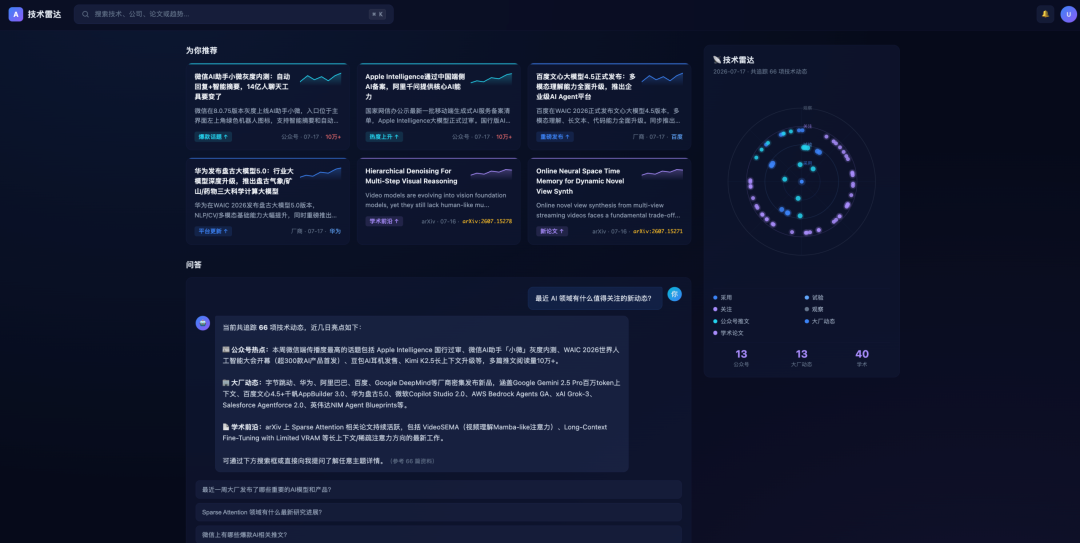
Task: Ask suggested question 最近一周大厂发布了哪些重要的AI模型和产品
Action: [x=438, y=489]
